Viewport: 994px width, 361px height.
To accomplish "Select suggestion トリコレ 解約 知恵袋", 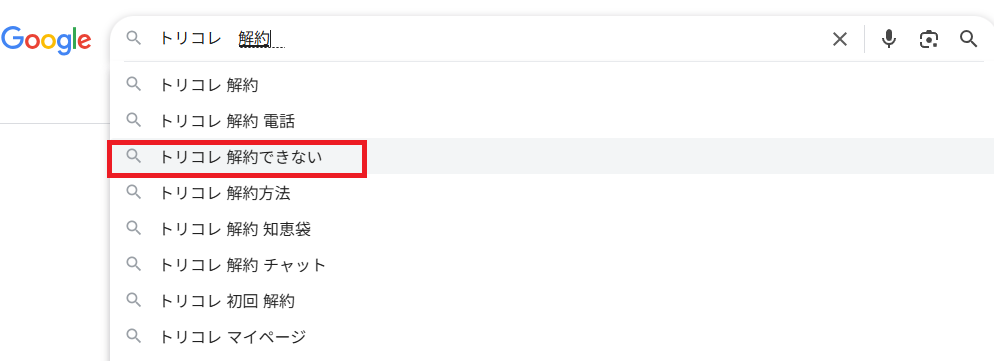I will [550, 229].
